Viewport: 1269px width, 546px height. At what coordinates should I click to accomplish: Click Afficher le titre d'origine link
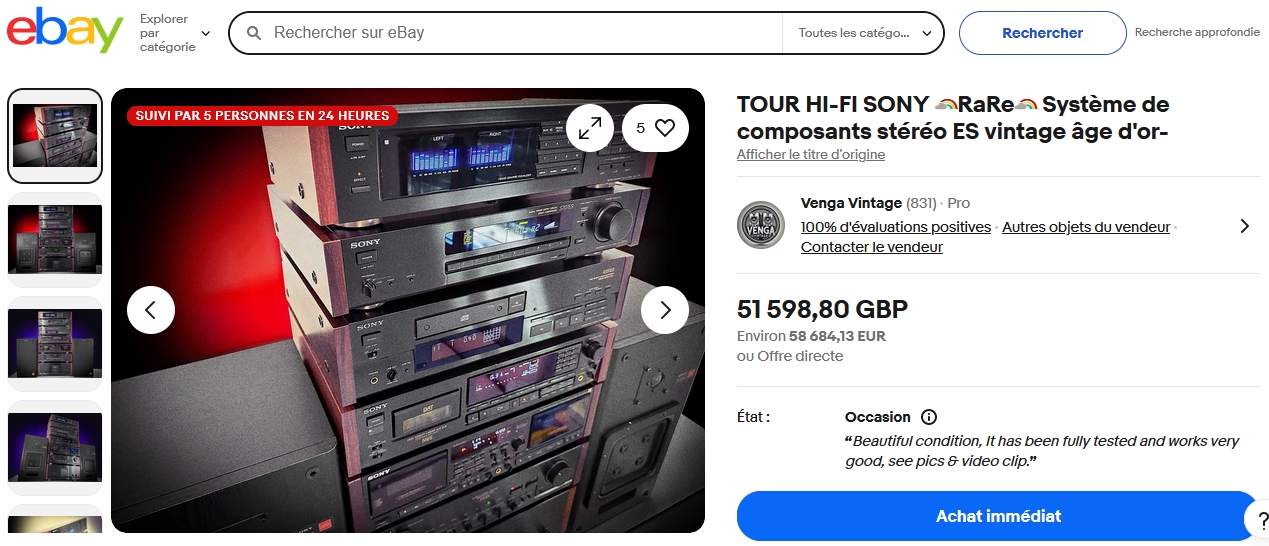click(811, 155)
